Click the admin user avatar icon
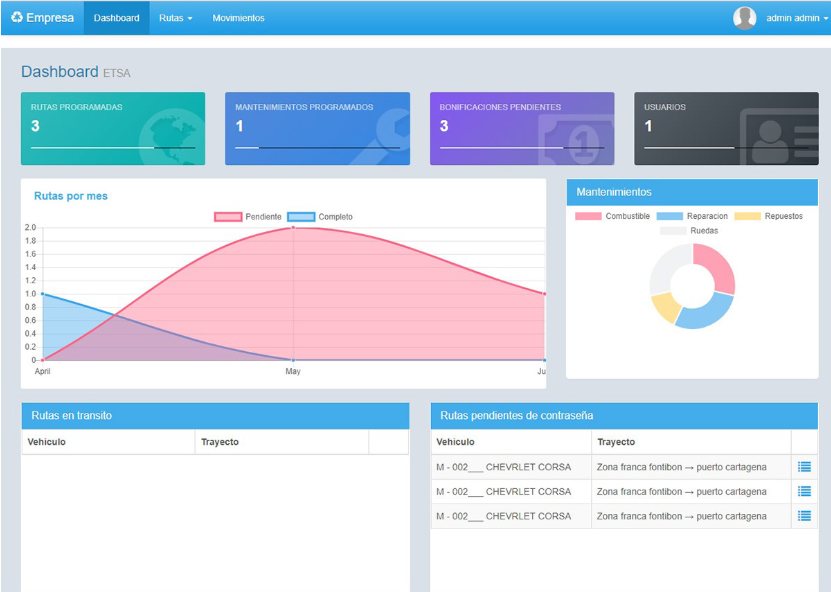This screenshot has width=831, height=592. (x=744, y=18)
